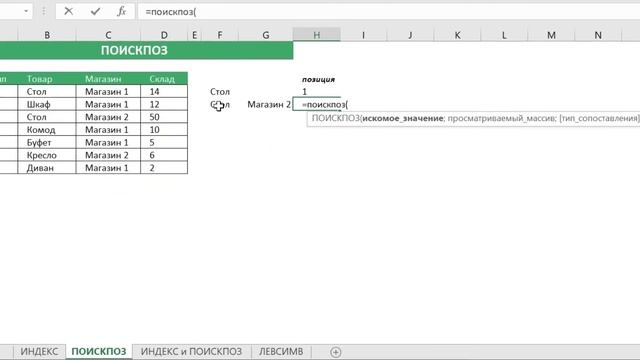
Task: Select column I header
Action: click(x=363, y=35)
